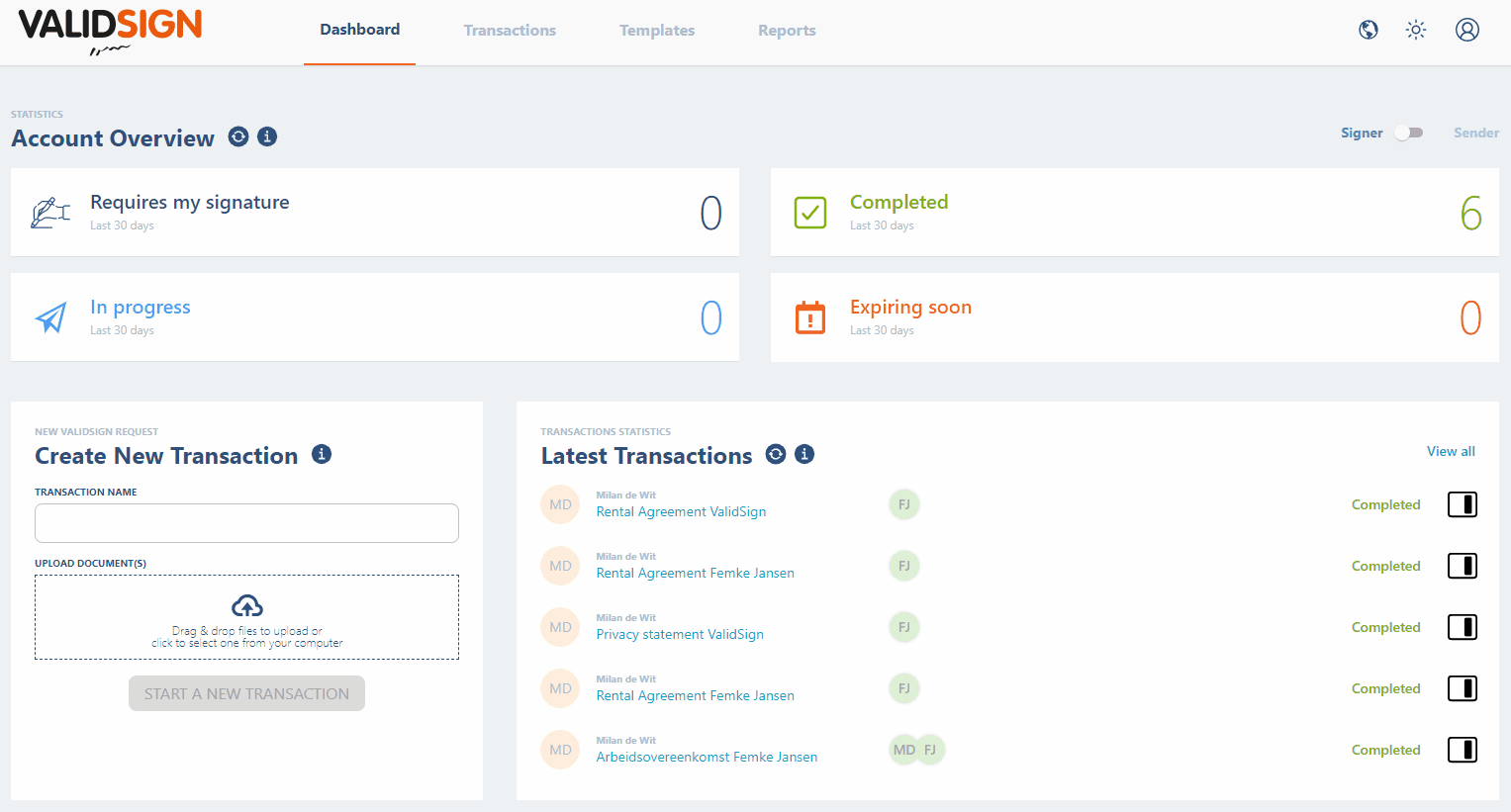Open panel icon for Arbeidsovereenkomst Femke Jansen
The image size is (1511, 812).
pos(1463,750)
